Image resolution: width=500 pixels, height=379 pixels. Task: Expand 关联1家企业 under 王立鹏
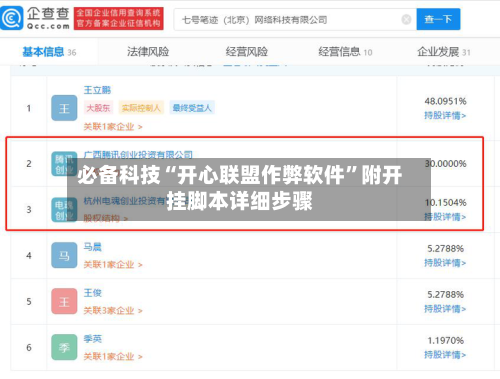[x=113, y=127]
